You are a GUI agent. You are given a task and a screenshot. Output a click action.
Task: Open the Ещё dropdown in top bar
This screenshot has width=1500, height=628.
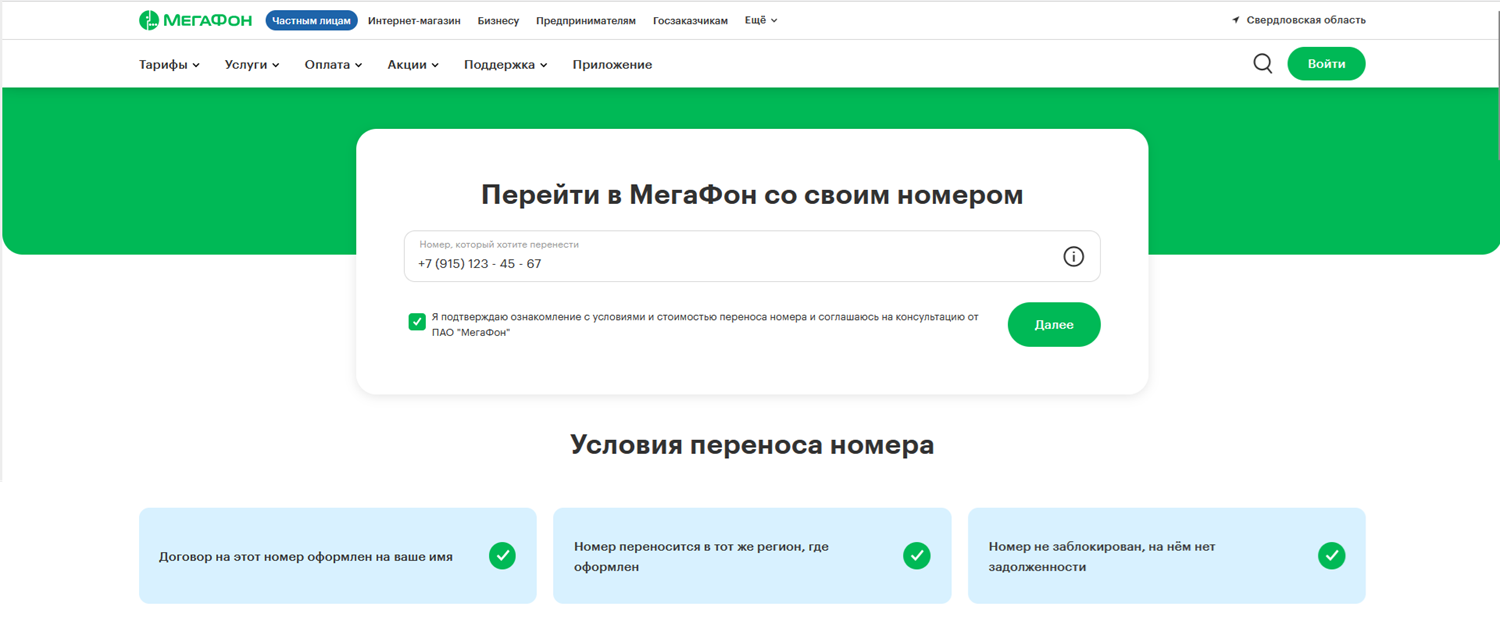[761, 20]
